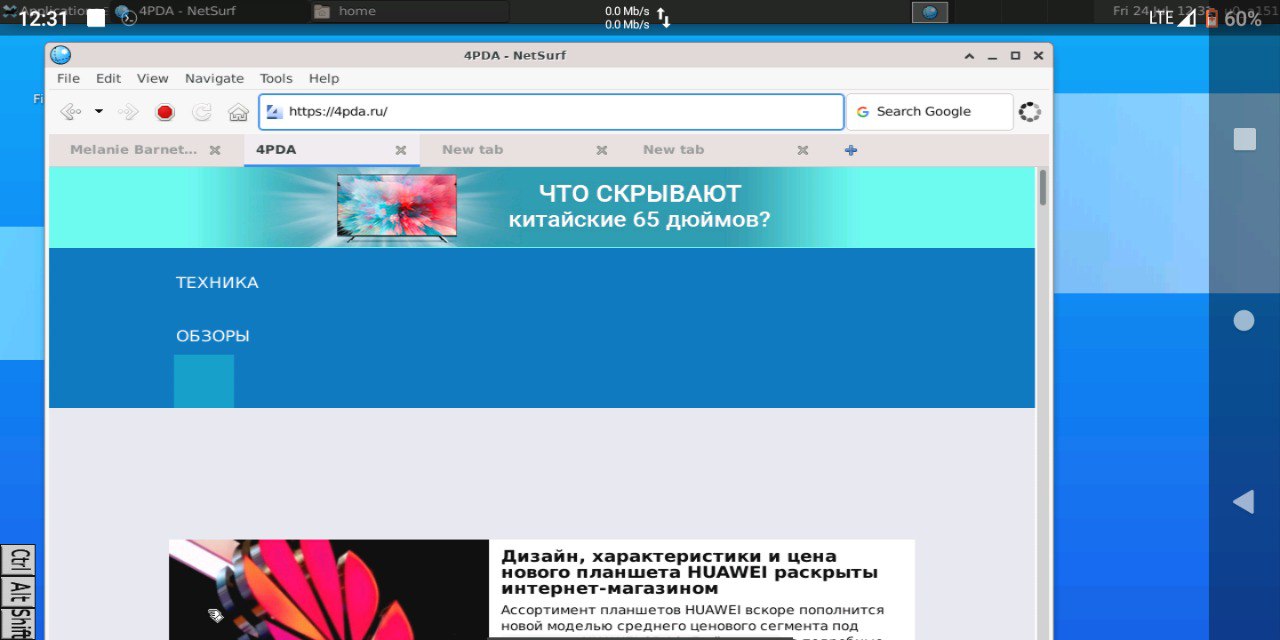The image size is (1280, 640).
Task: Click the HUAWEI article thumbnail image
Action: pyautogui.click(x=329, y=590)
